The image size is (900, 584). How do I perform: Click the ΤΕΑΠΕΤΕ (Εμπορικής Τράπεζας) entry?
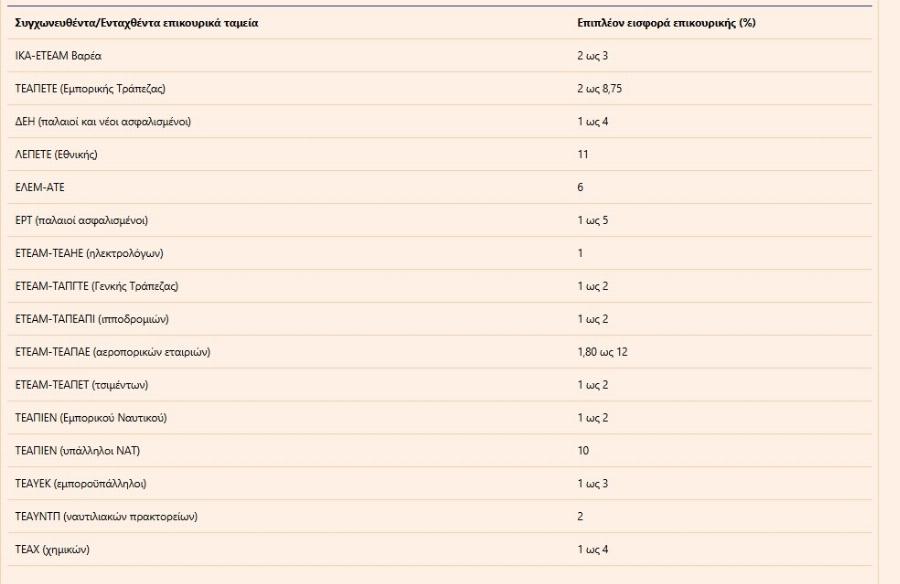[x=91, y=88]
